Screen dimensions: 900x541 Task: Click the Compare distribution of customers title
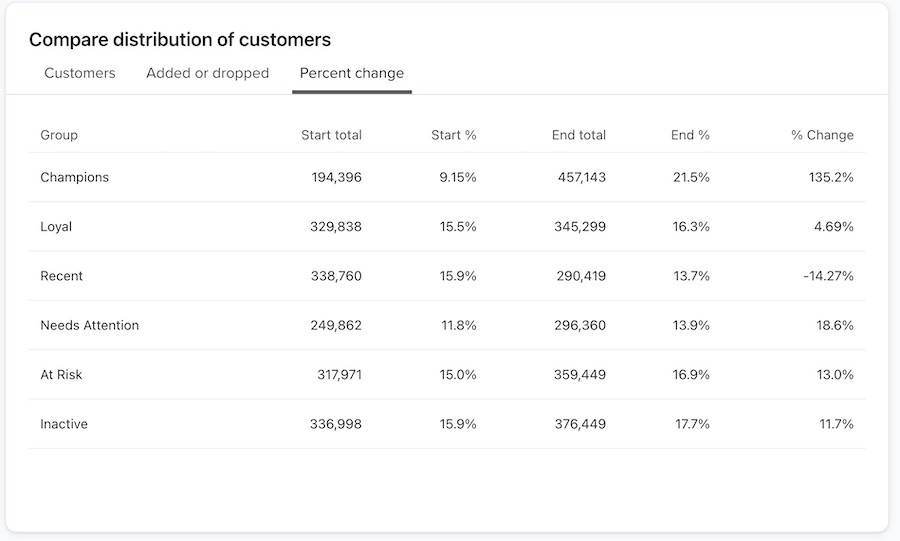click(x=180, y=40)
